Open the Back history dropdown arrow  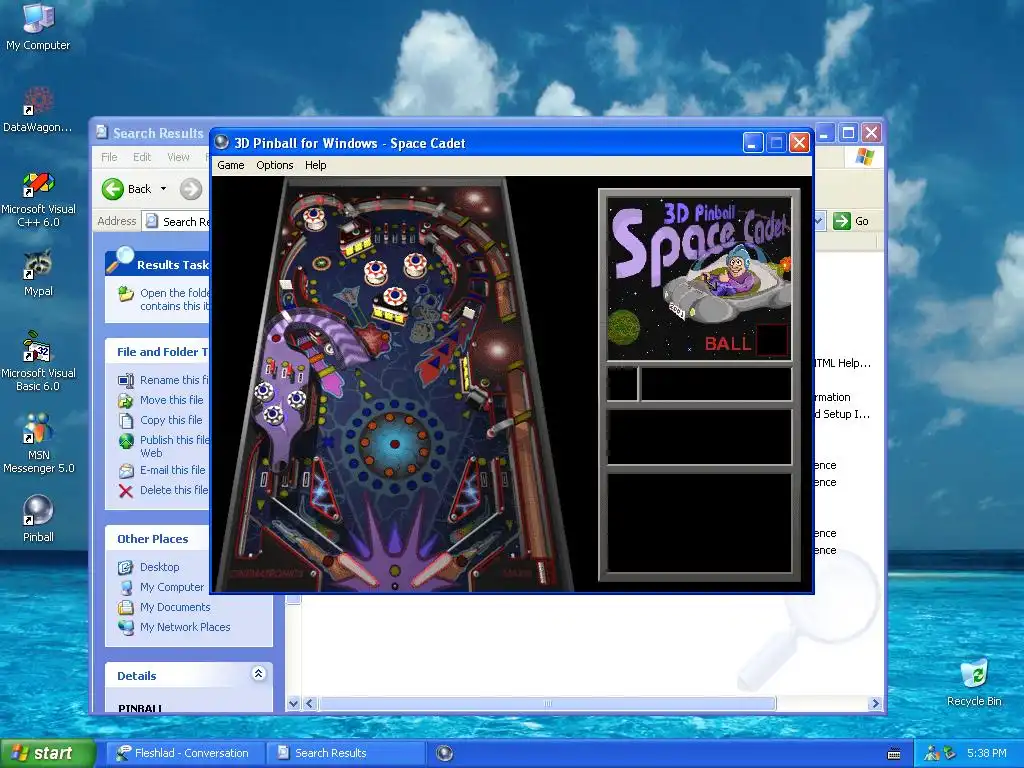pyautogui.click(x=163, y=189)
